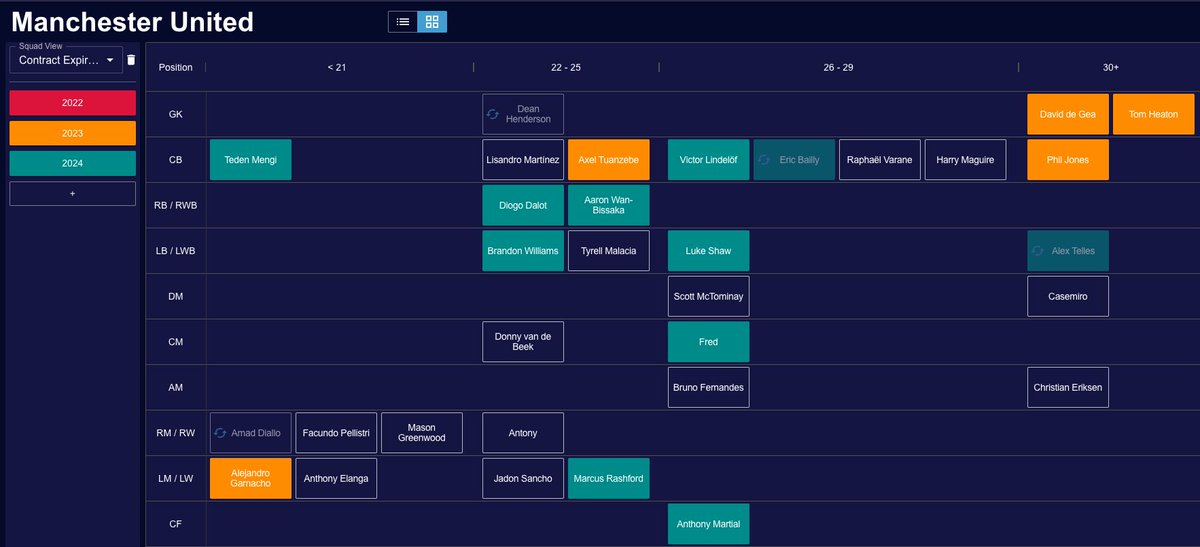Click the RB / RWB row label
1200x547 pixels.
pos(175,205)
